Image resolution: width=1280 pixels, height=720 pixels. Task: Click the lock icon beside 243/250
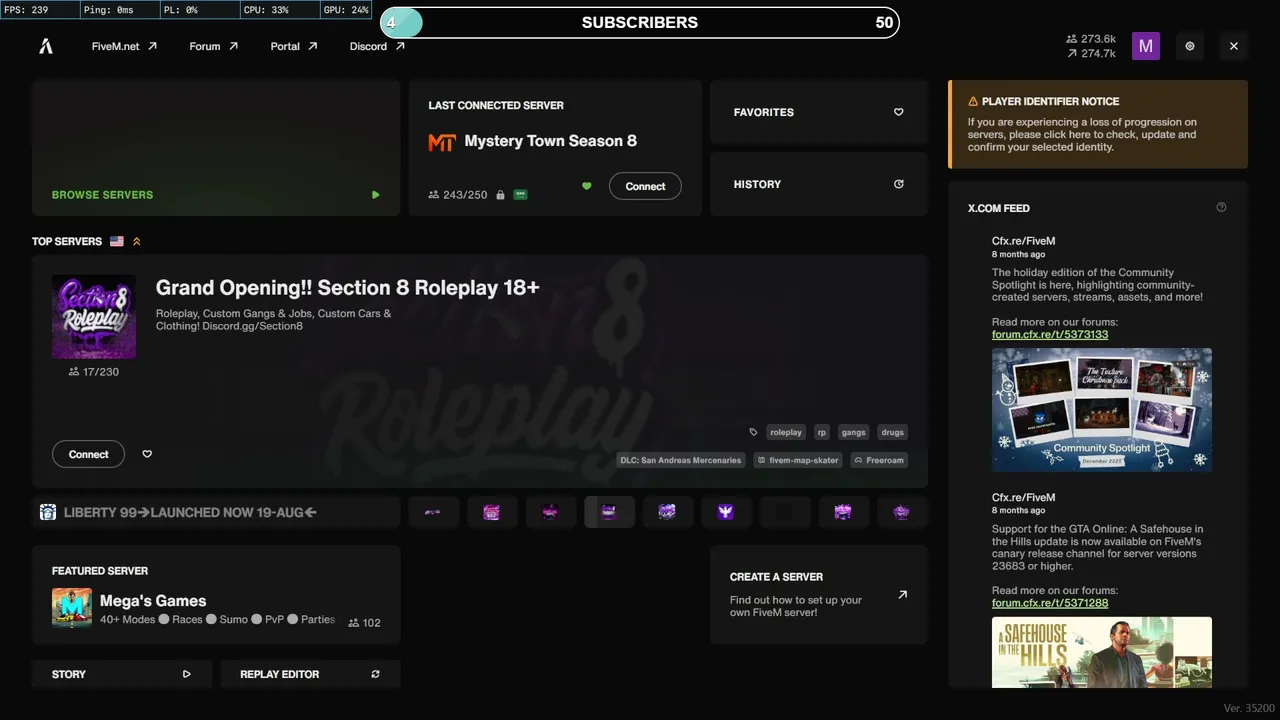pos(500,195)
